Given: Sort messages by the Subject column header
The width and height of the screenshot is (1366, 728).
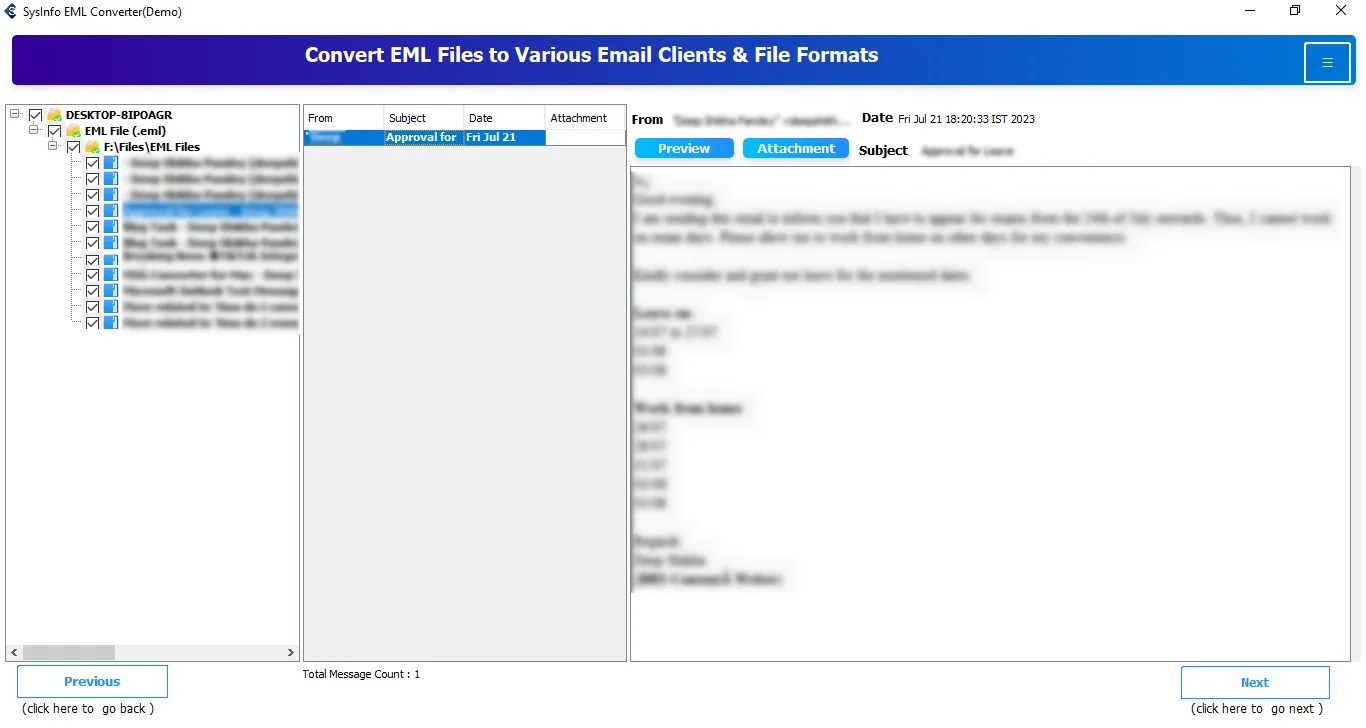Looking at the screenshot, I should coord(424,118).
